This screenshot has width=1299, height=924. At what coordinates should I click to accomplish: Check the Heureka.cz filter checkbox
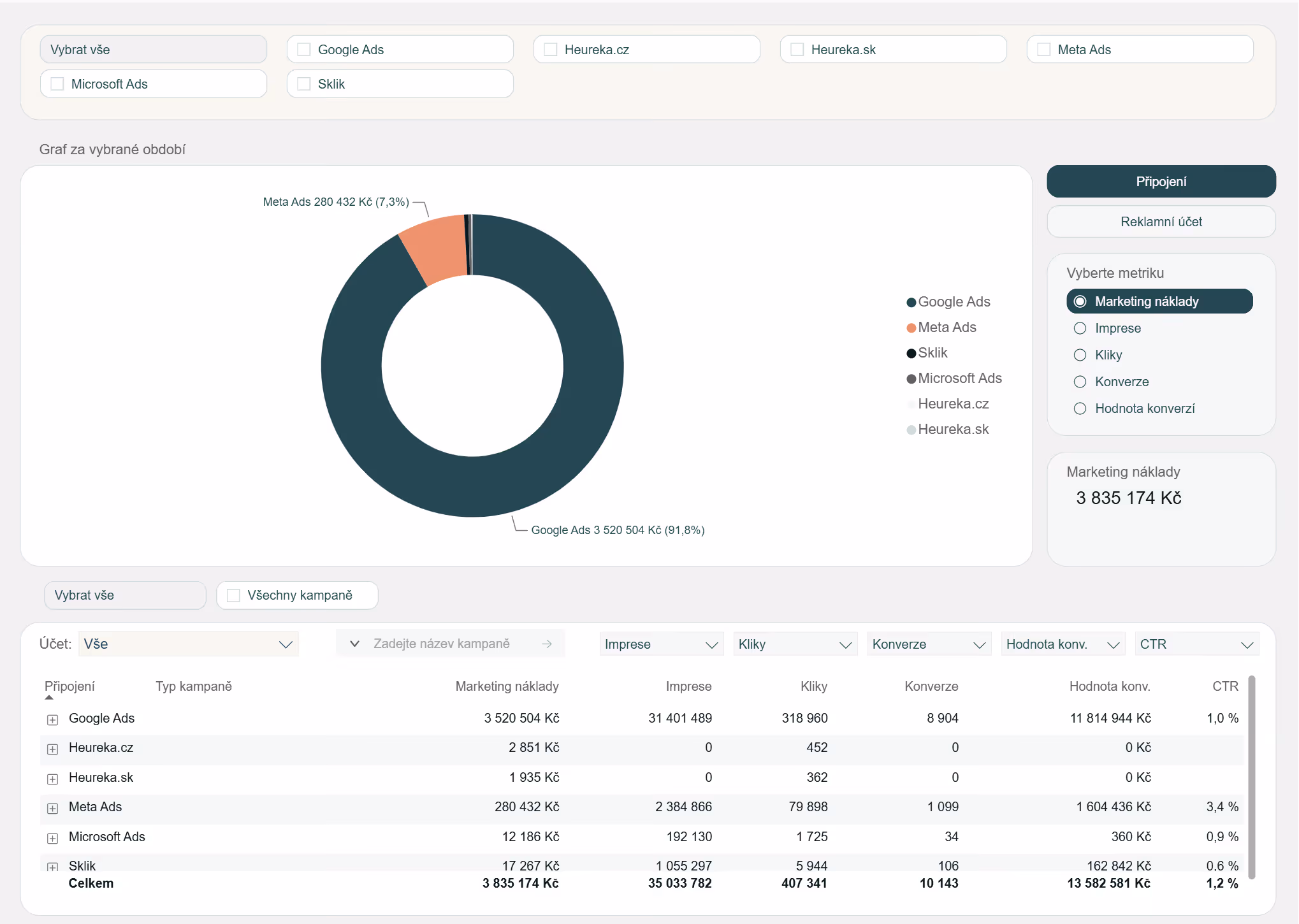coord(551,50)
